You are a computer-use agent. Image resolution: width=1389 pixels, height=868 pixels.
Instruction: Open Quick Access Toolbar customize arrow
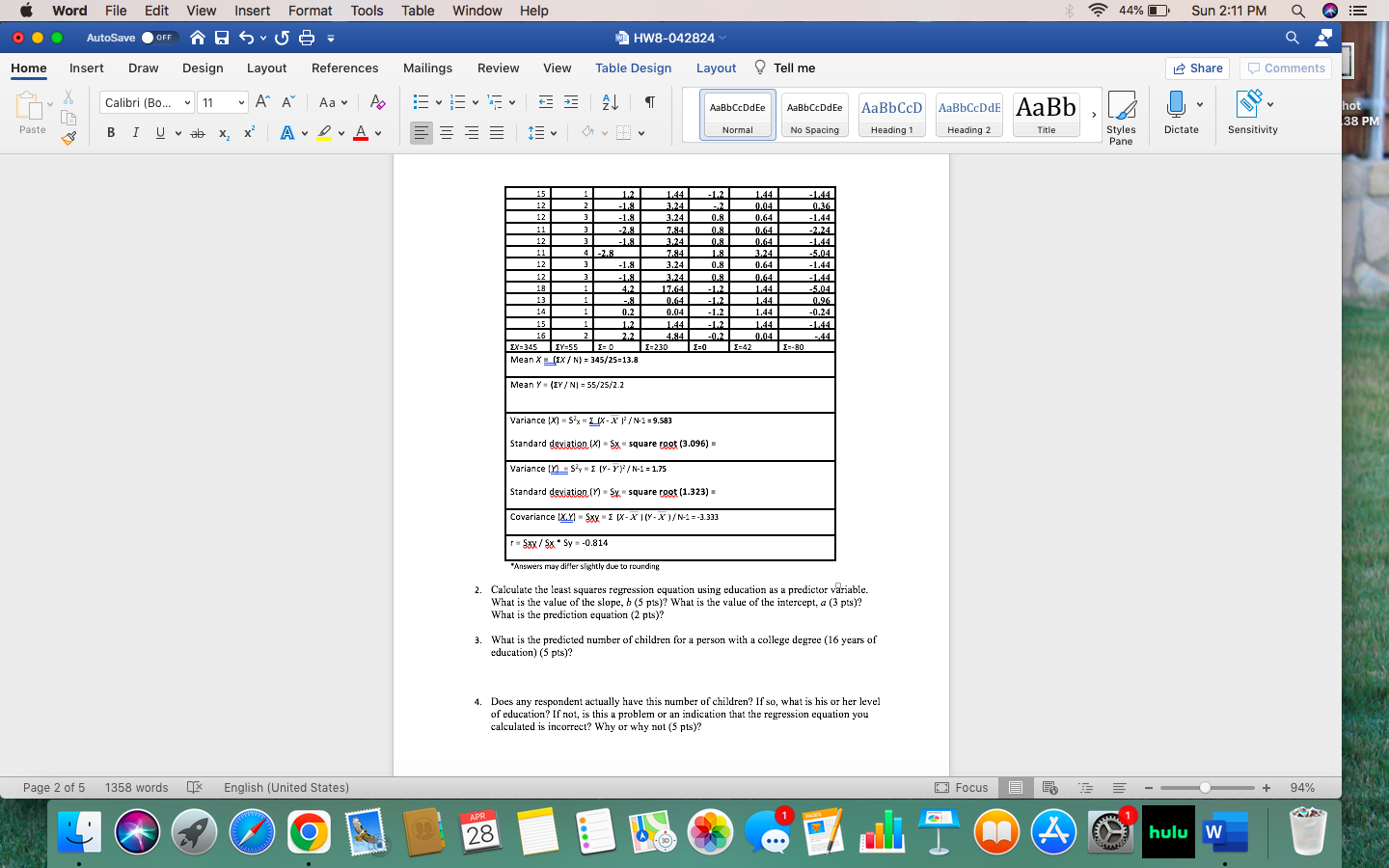pos(331,38)
